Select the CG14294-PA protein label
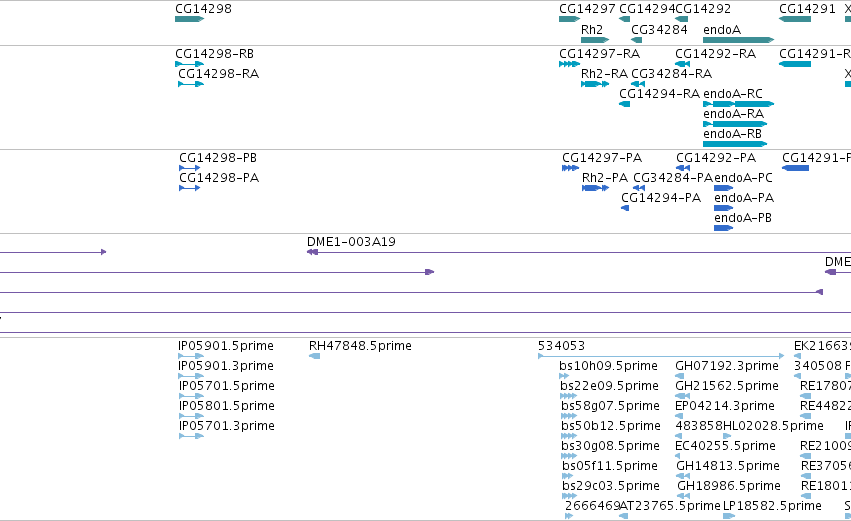The width and height of the screenshot is (851, 521). click(661, 198)
